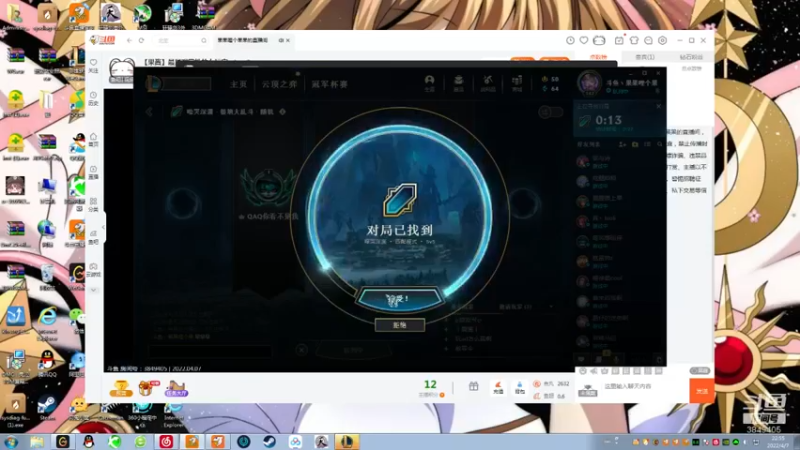
Task: Open the 背包 backpack button
Action: [519, 388]
